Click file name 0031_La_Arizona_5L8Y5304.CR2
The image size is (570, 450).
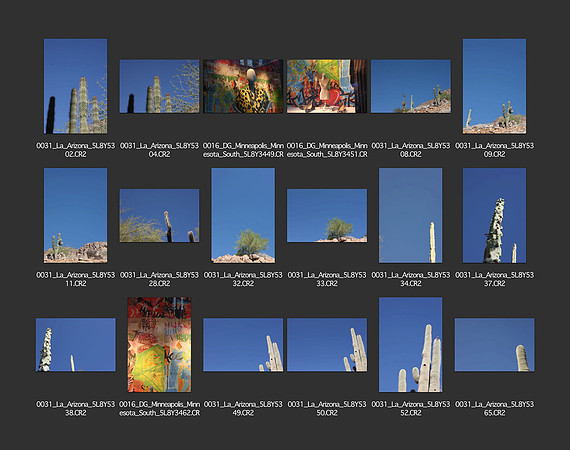tap(160, 150)
